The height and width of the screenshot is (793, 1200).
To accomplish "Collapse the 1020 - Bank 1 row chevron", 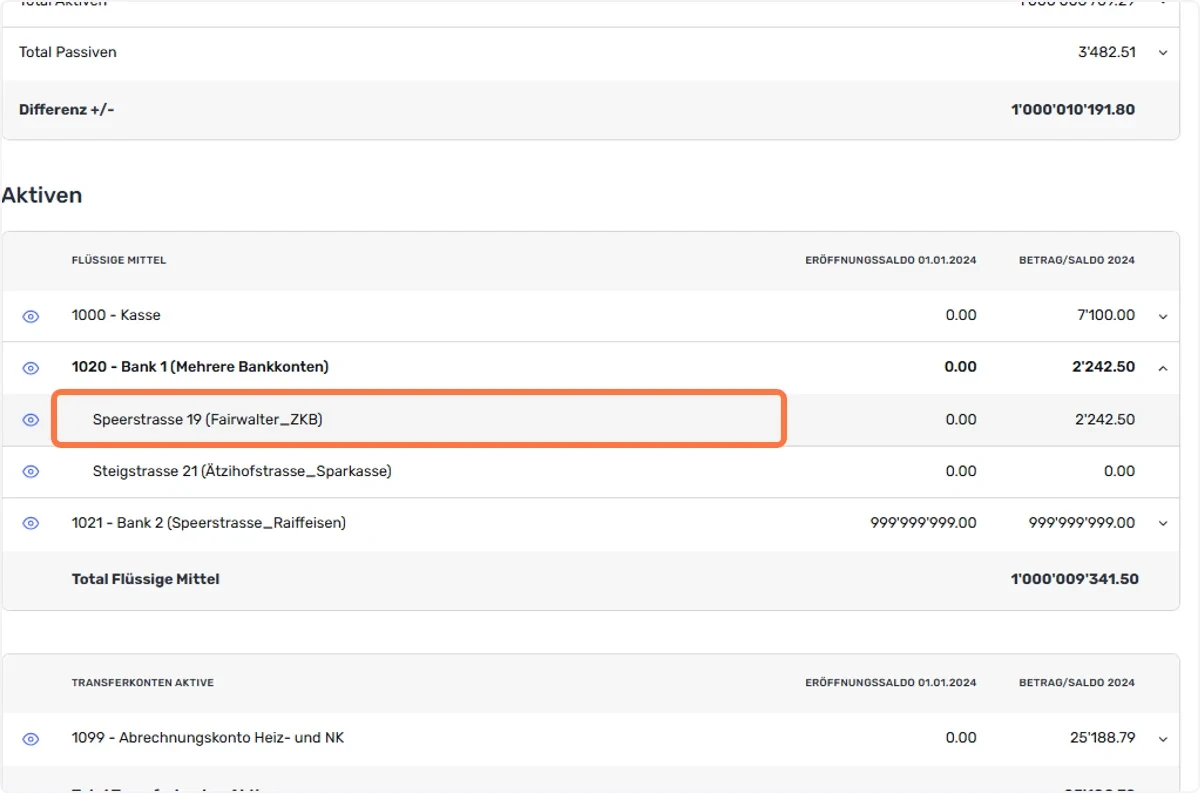I will click(x=1163, y=368).
